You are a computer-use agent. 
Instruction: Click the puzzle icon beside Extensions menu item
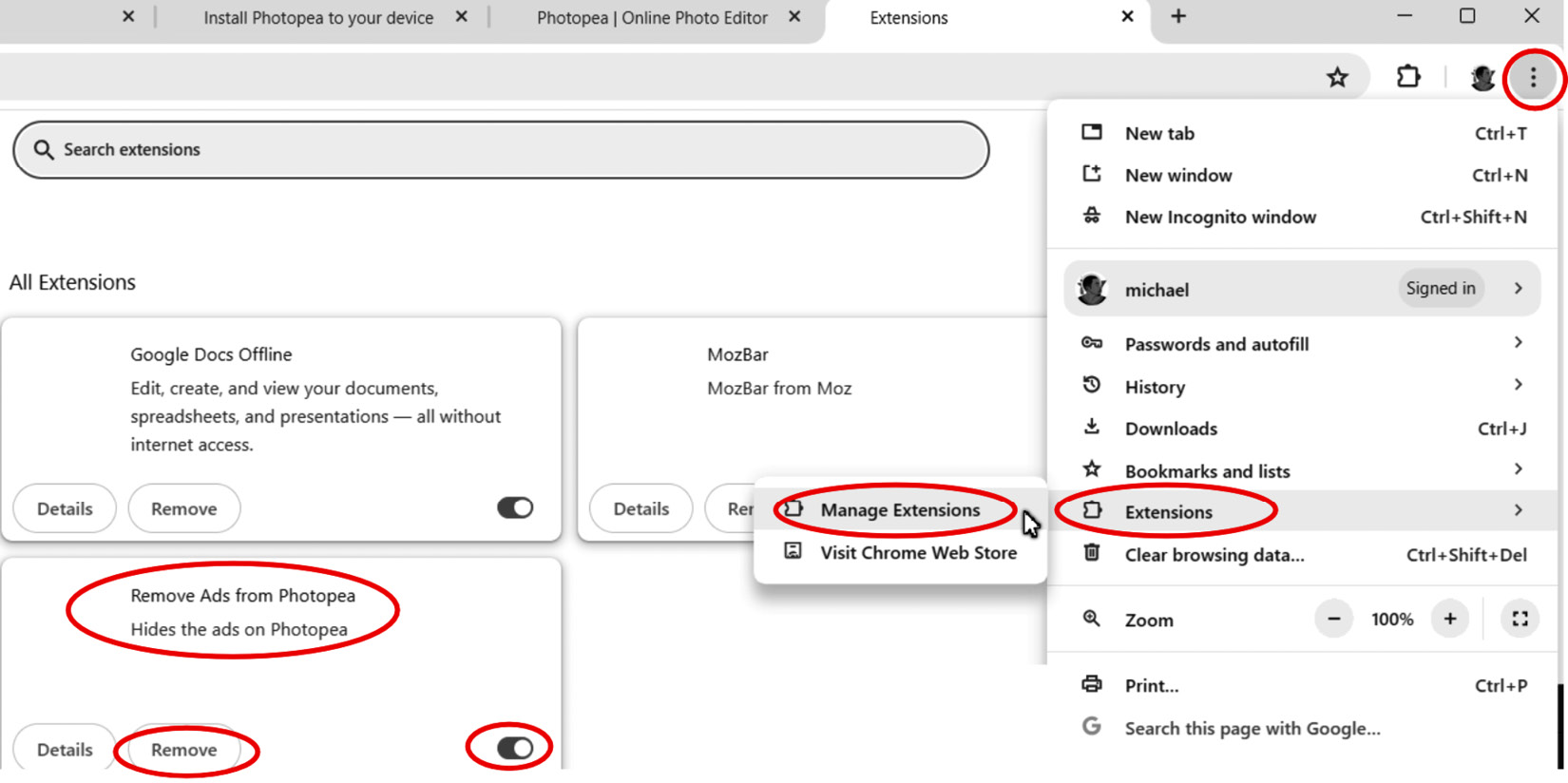point(1093,510)
